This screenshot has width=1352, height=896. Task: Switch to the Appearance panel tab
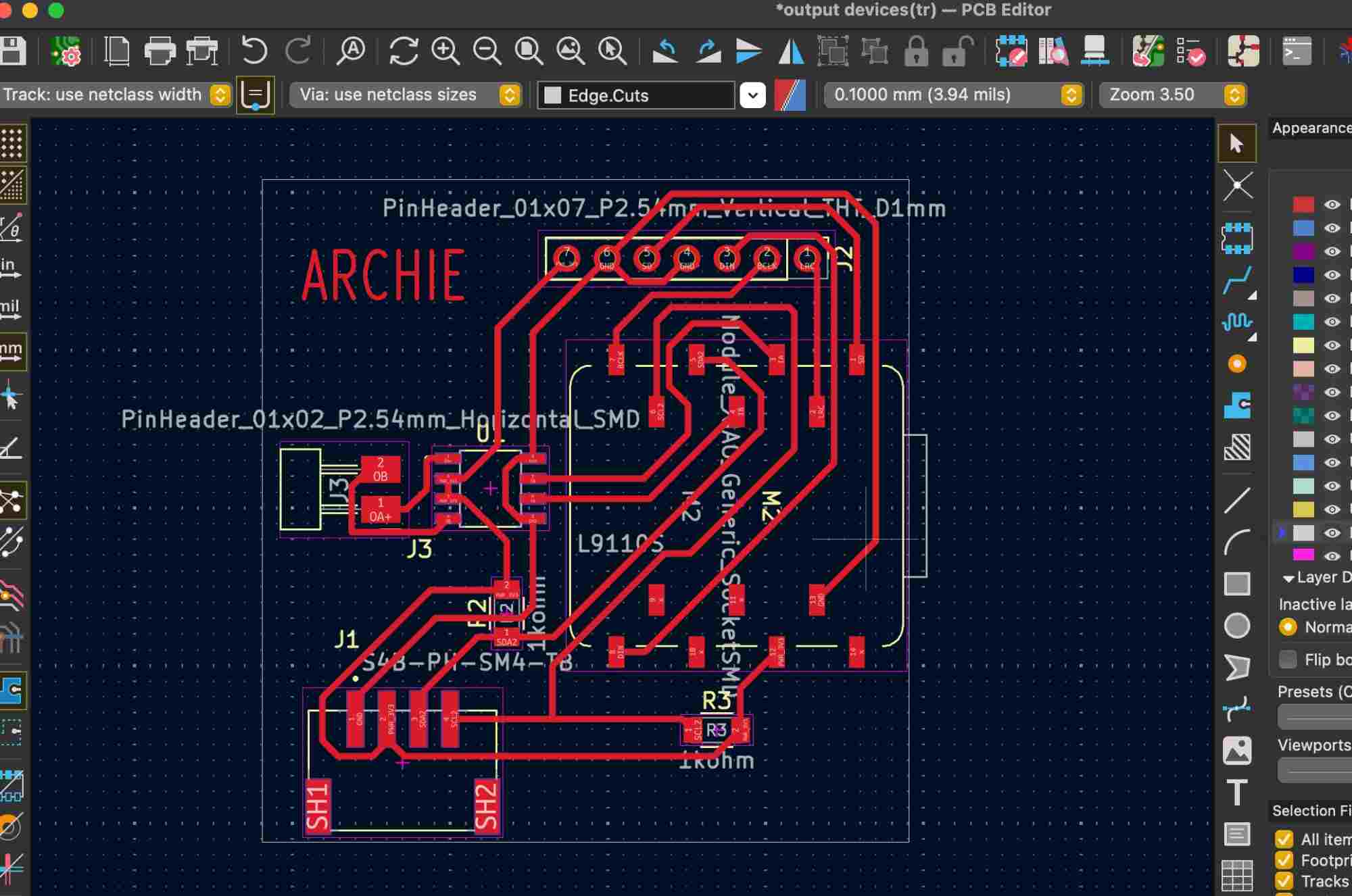tap(1310, 128)
